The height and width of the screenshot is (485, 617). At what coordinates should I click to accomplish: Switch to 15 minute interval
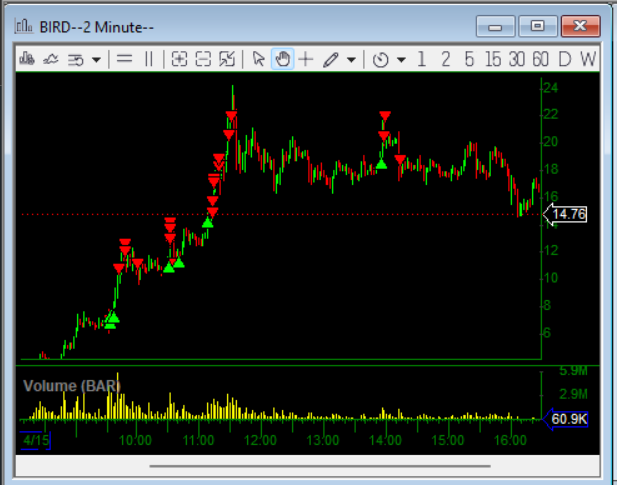coord(493,59)
